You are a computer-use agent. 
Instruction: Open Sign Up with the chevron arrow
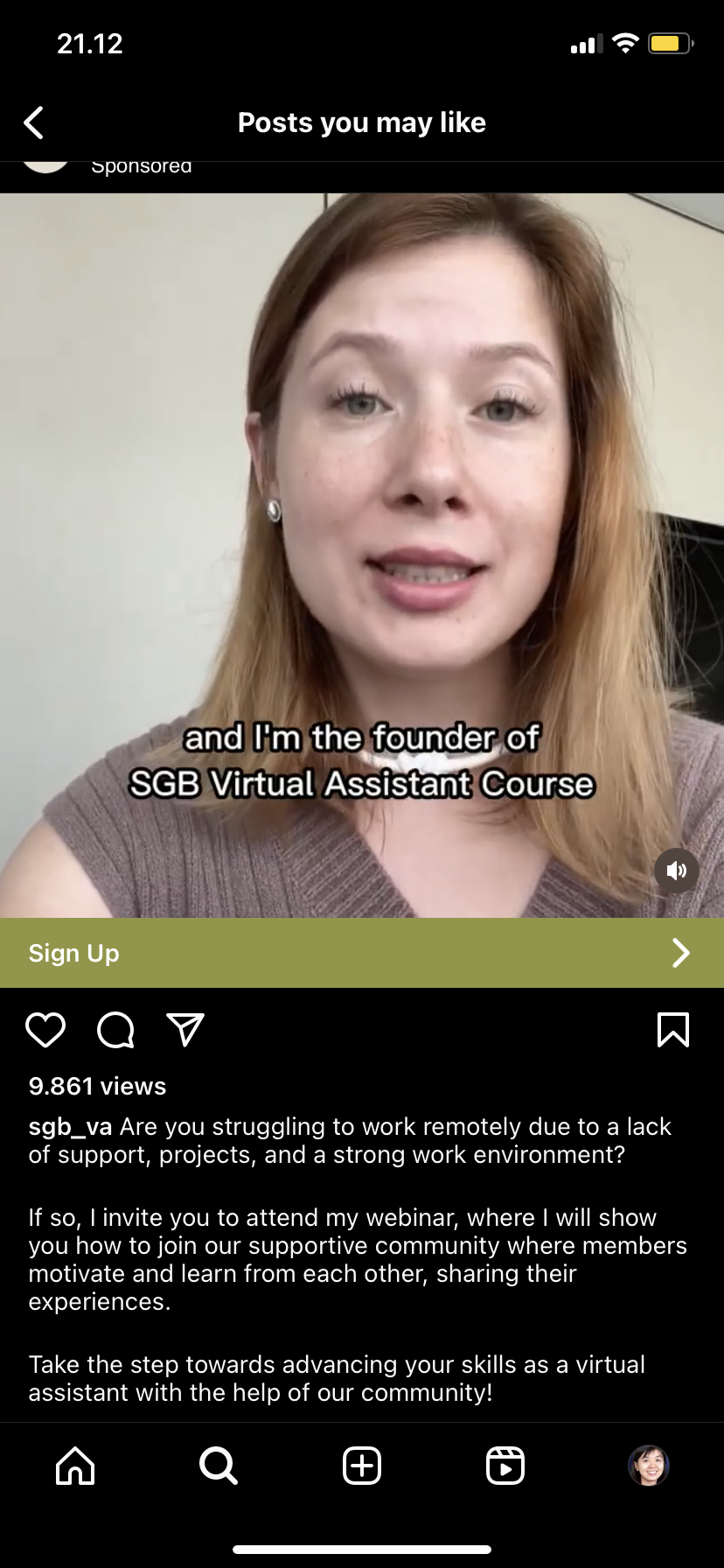click(681, 953)
